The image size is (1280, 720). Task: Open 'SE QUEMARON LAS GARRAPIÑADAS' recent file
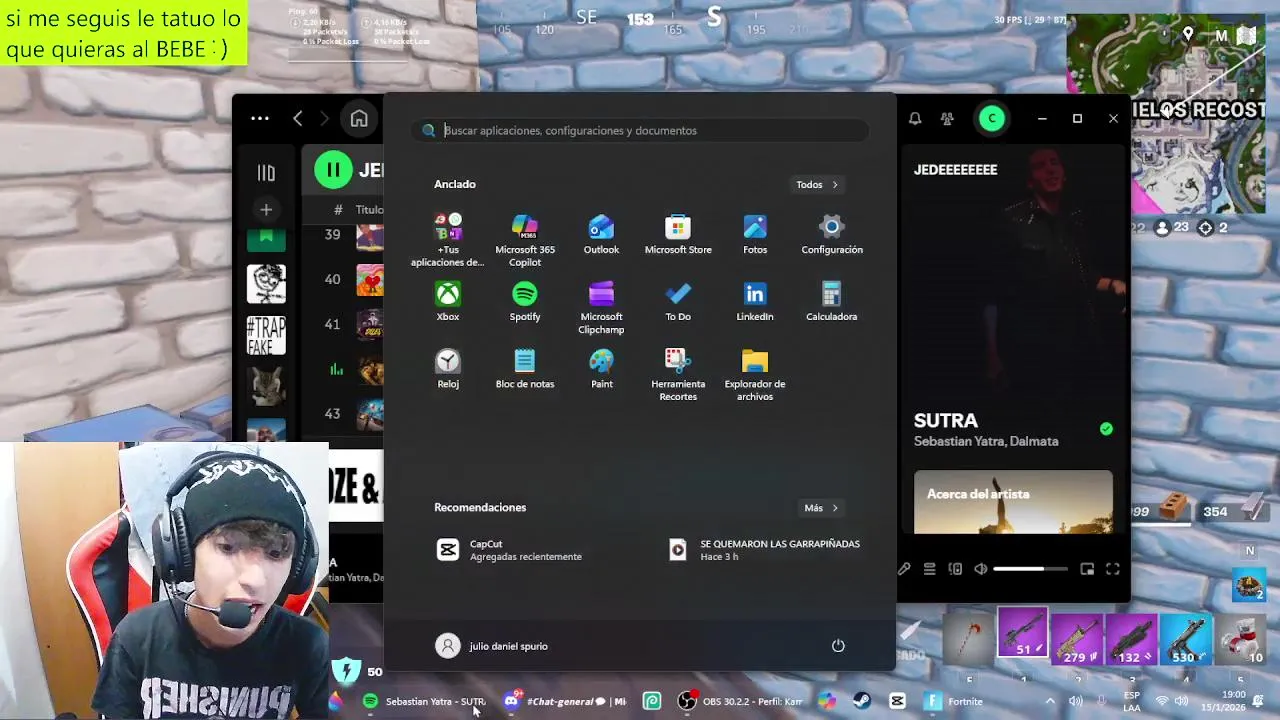point(765,550)
